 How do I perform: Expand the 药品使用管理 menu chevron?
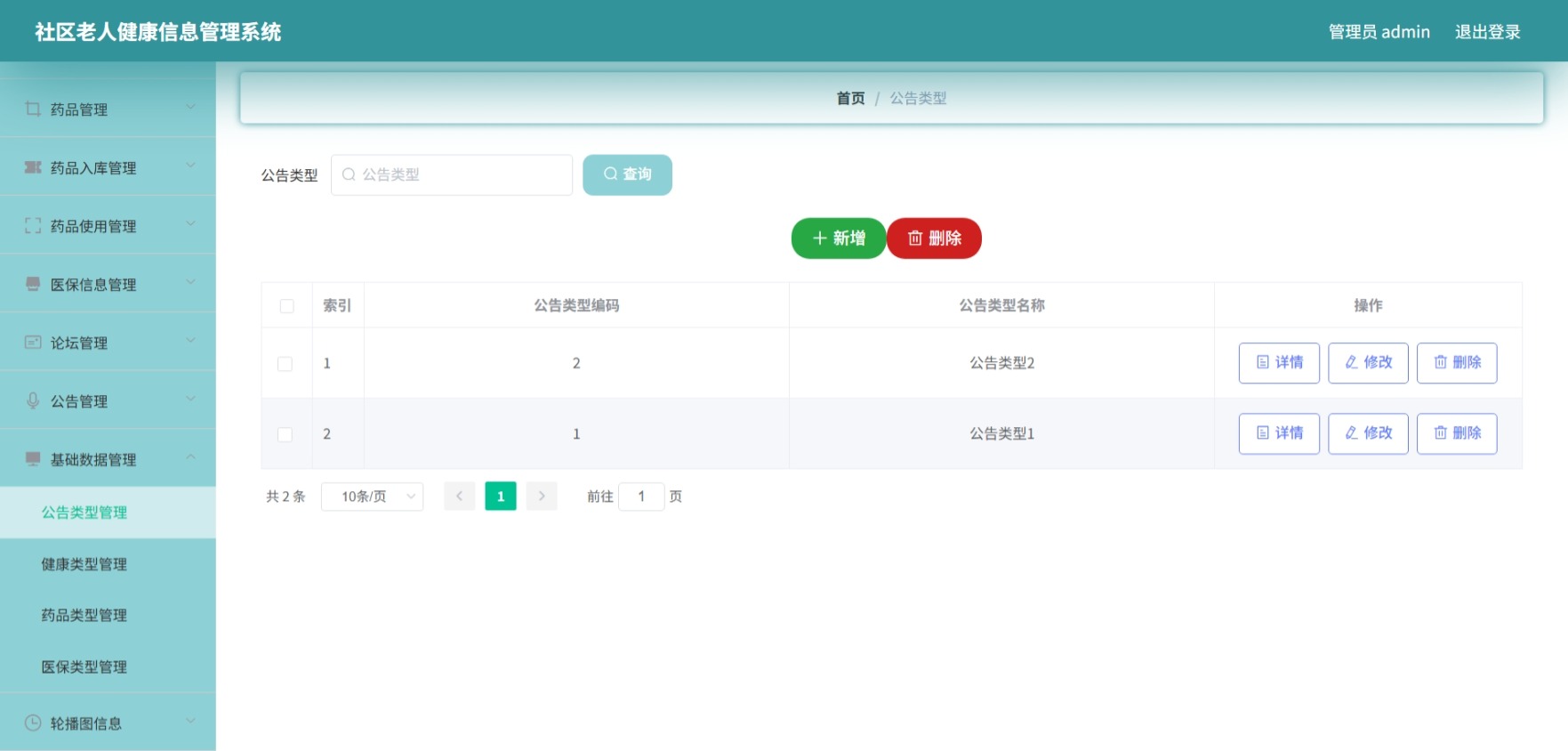(190, 224)
